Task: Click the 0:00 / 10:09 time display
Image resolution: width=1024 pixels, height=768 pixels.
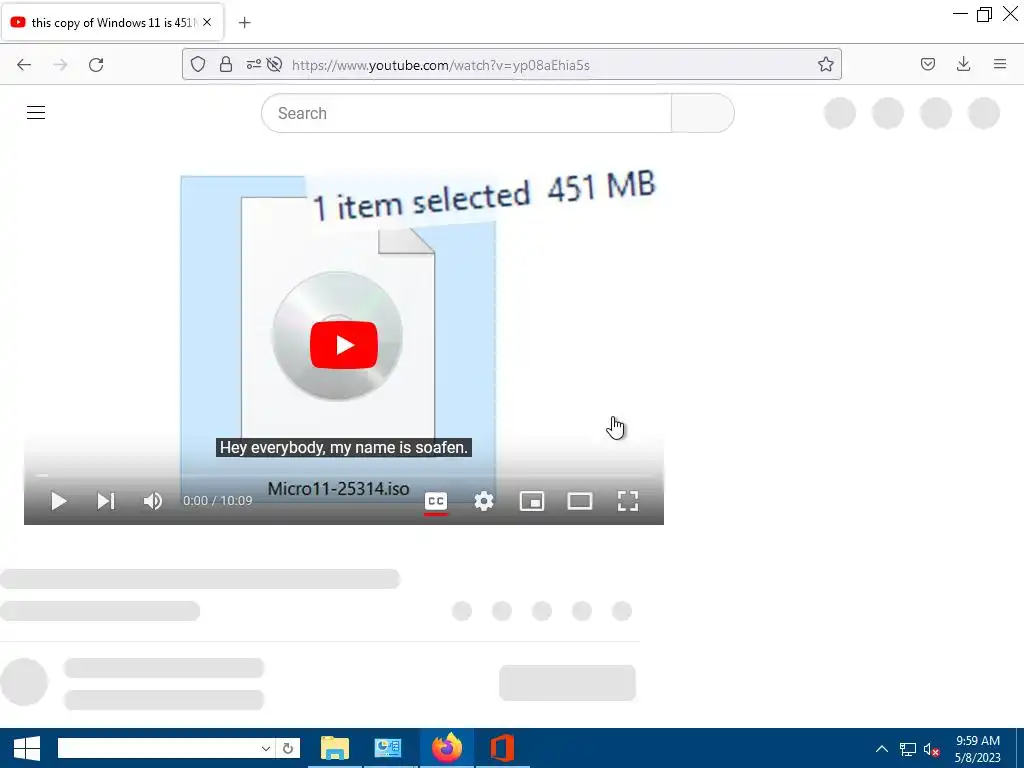Action: 217,501
